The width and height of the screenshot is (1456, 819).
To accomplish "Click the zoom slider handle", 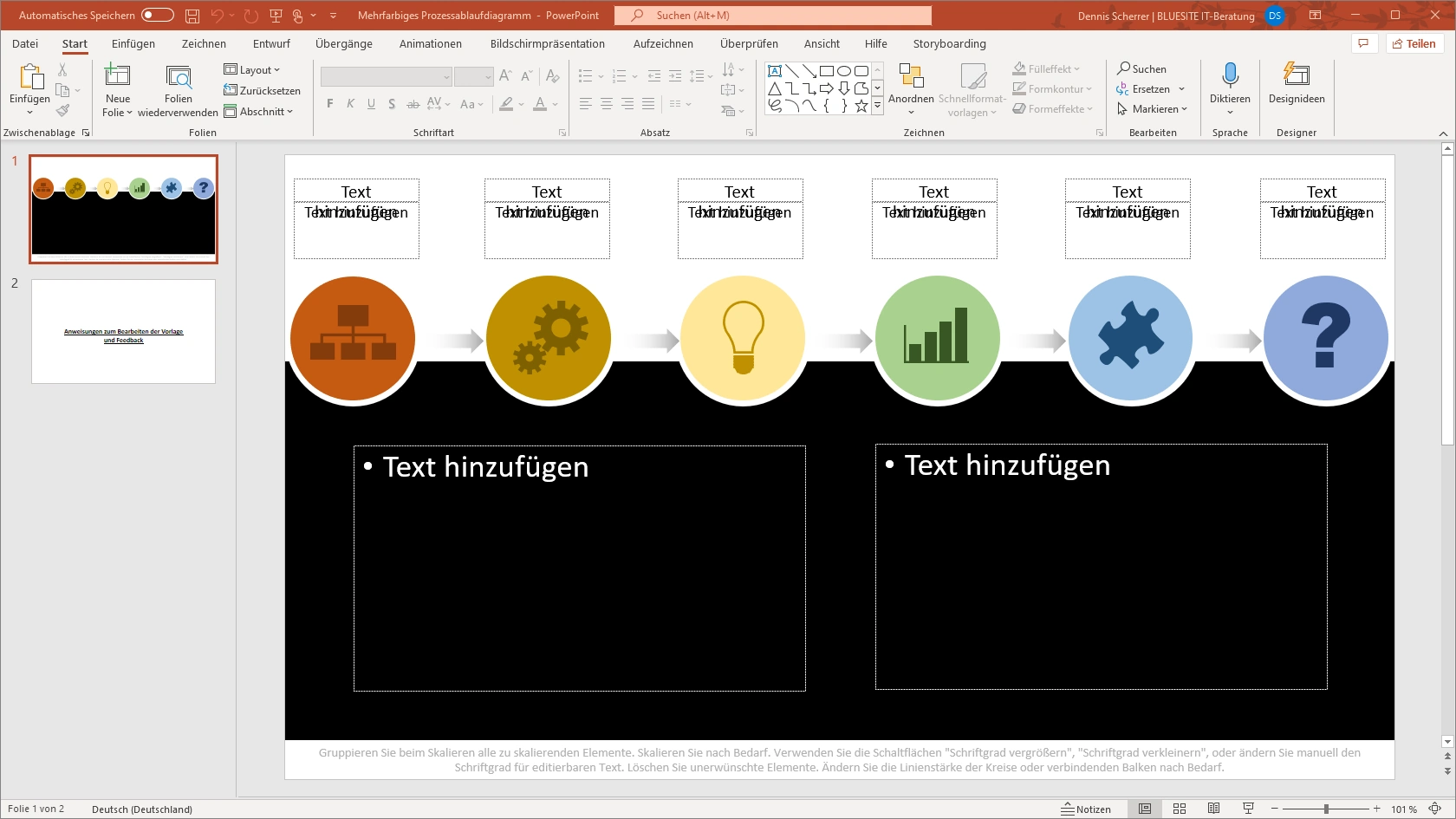I will click(1326, 809).
